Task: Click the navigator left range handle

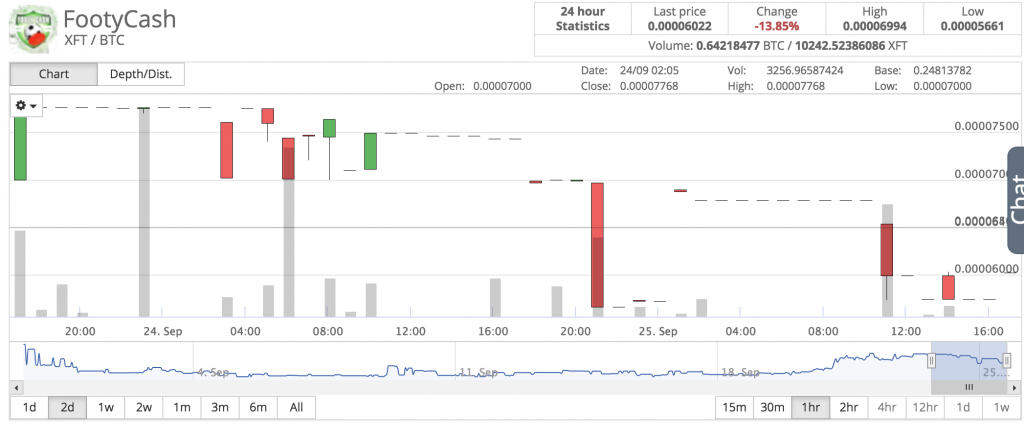Action: coord(931,360)
